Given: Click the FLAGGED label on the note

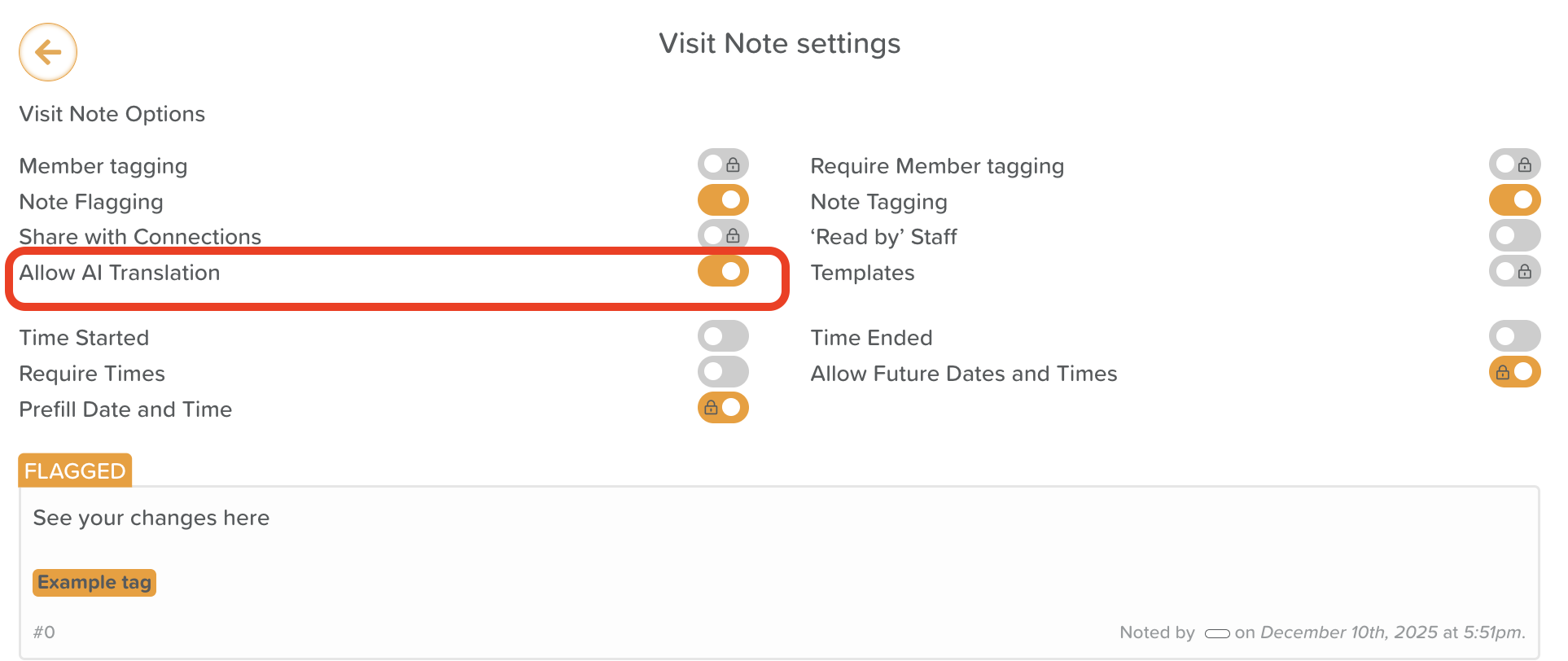Looking at the screenshot, I should pyautogui.click(x=75, y=471).
